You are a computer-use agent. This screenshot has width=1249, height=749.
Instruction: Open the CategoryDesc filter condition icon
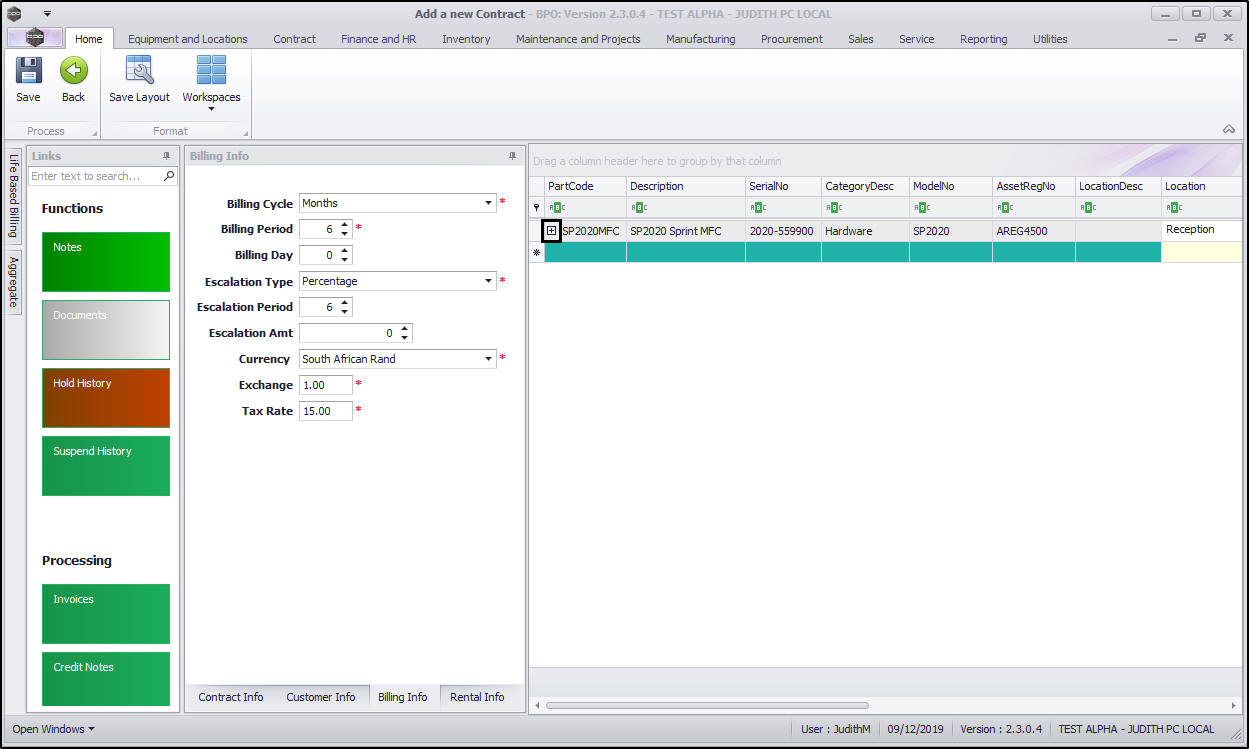pyautogui.click(x=834, y=208)
